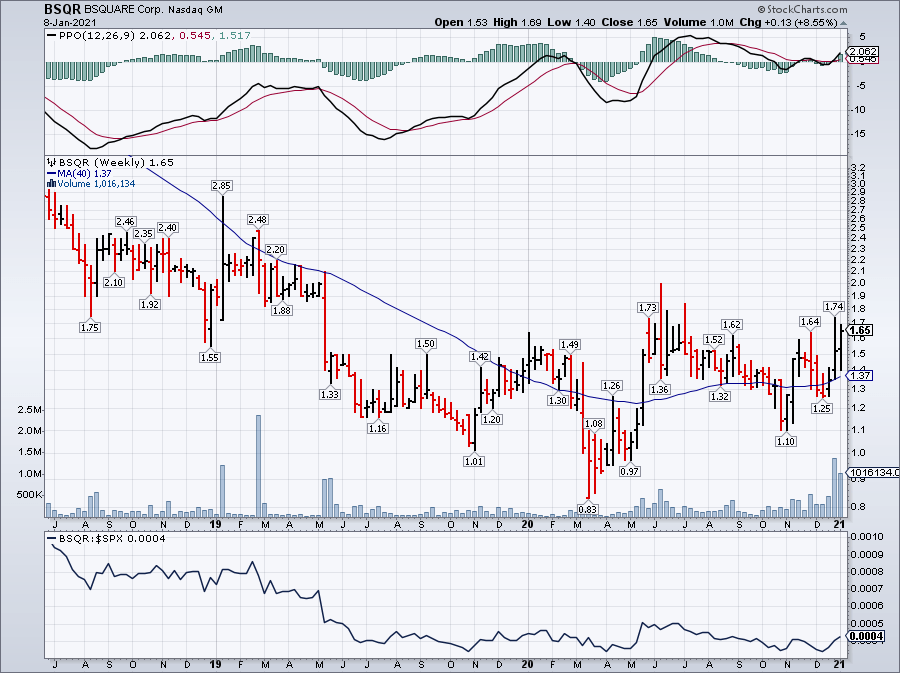The image size is (900, 673).
Task: Click the PPO(12,26,9) indicator label
Action: point(97,36)
